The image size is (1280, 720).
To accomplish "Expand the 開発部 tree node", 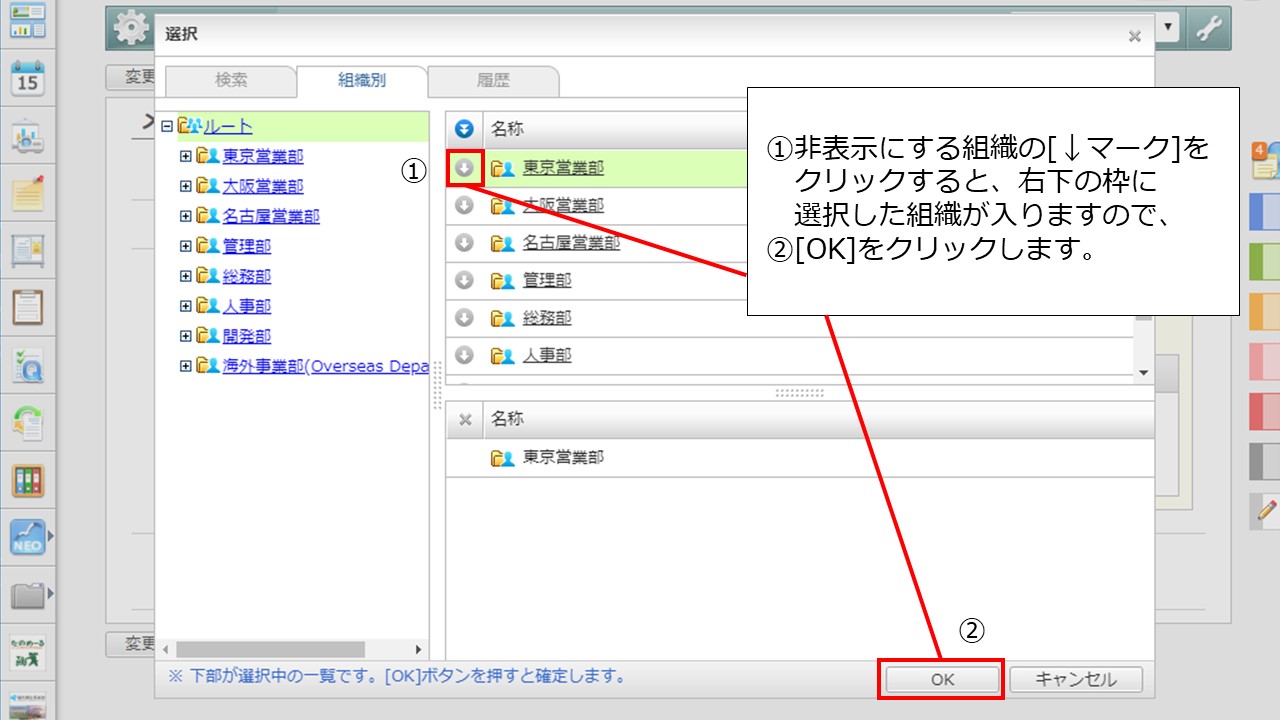I will coord(183,336).
